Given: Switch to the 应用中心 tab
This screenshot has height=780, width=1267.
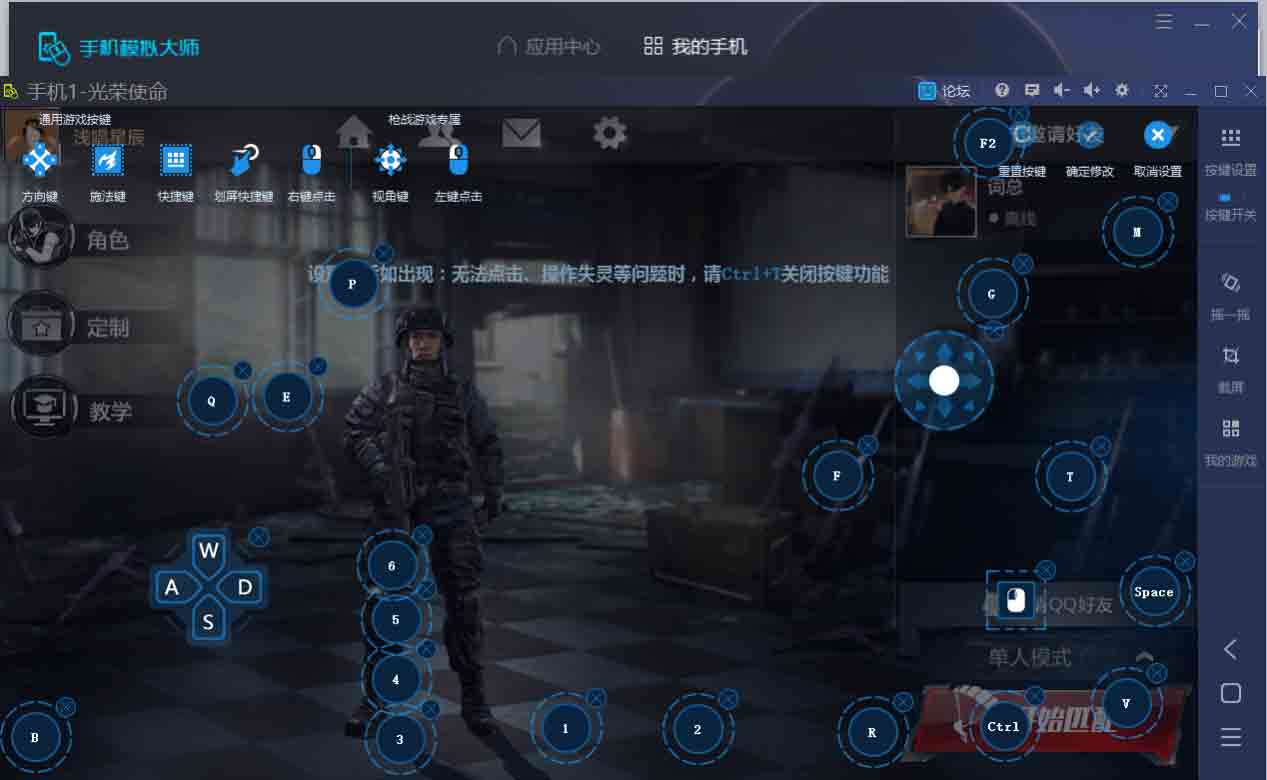Looking at the screenshot, I should coord(549,46).
